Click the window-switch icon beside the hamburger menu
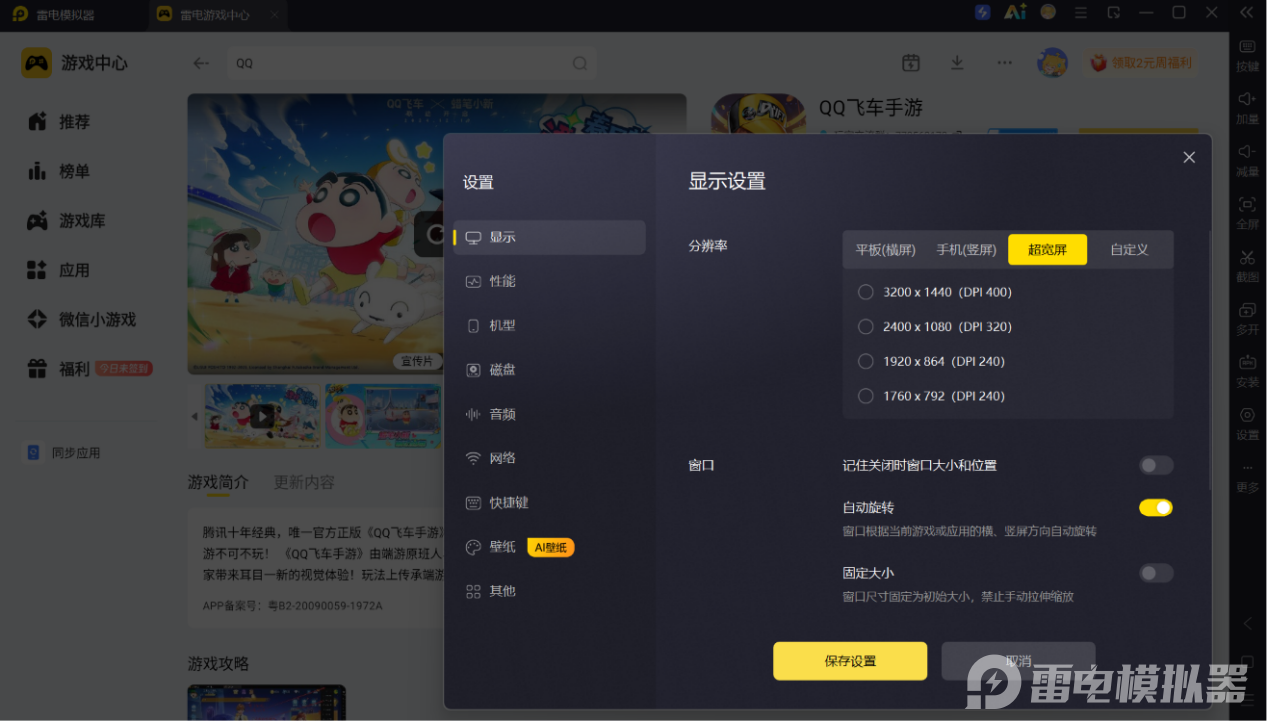Screen dimensions: 1267x721 tap(1114, 12)
